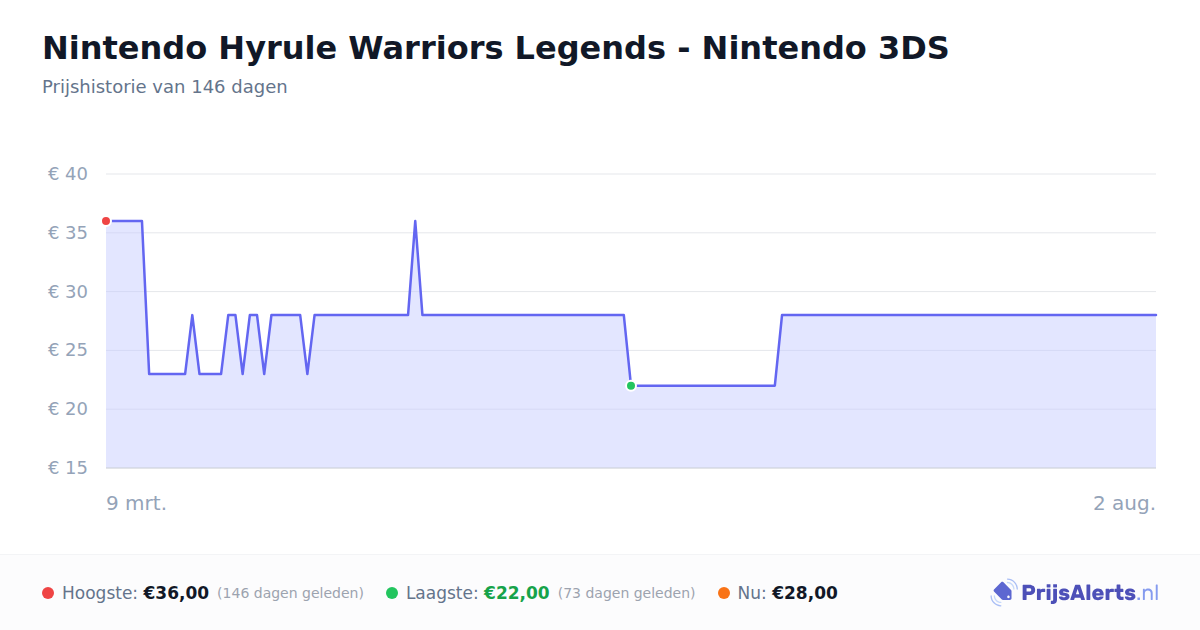1200x630 pixels.
Task: Click the €28,00 current price value
Action: pyautogui.click(x=805, y=593)
